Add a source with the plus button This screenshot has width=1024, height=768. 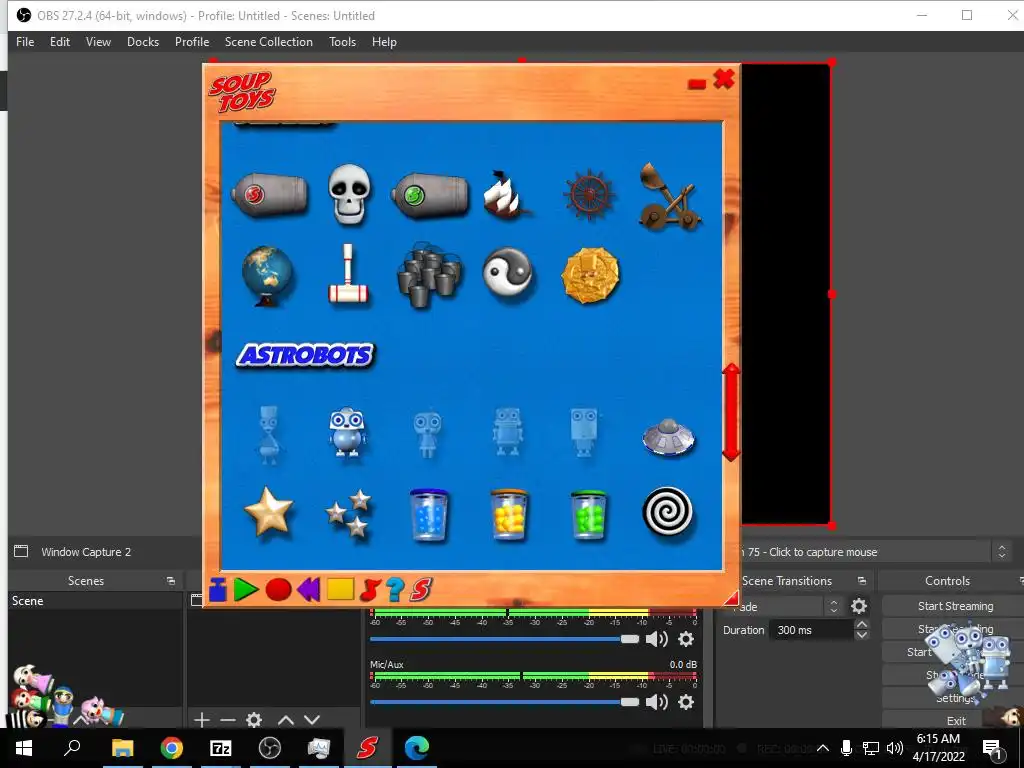click(202, 720)
